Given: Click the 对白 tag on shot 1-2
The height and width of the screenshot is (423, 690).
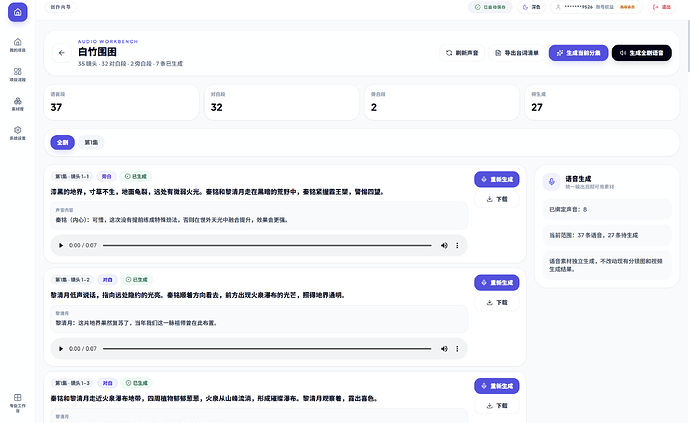Looking at the screenshot, I should point(107,280).
